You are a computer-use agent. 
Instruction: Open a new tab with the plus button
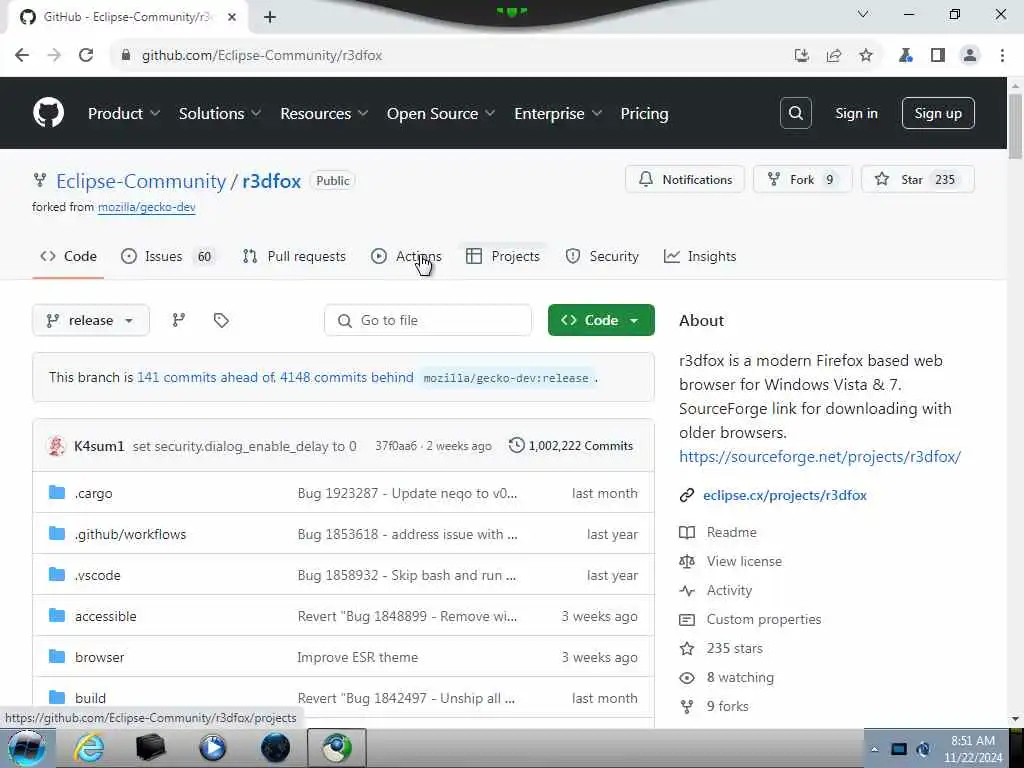(270, 17)
